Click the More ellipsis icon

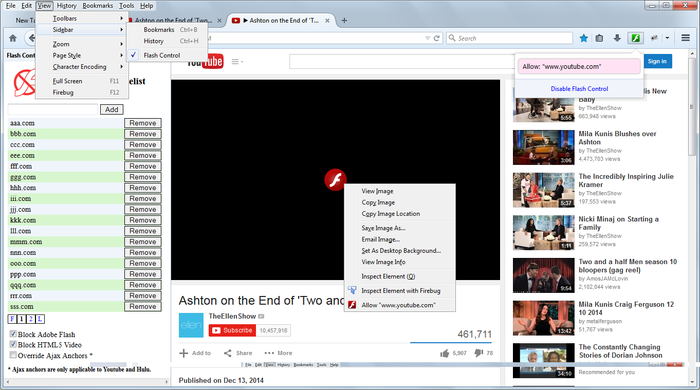[x=269, y=353]
